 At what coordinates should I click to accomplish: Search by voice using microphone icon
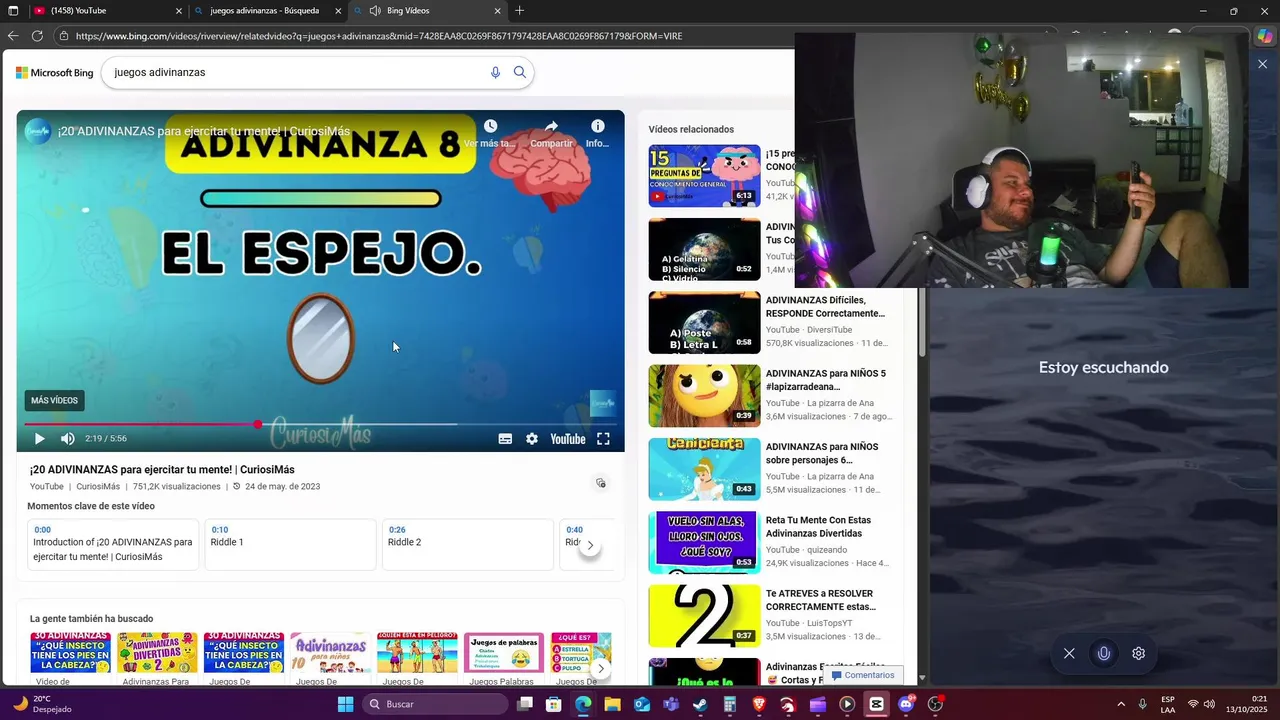point(495,72)
